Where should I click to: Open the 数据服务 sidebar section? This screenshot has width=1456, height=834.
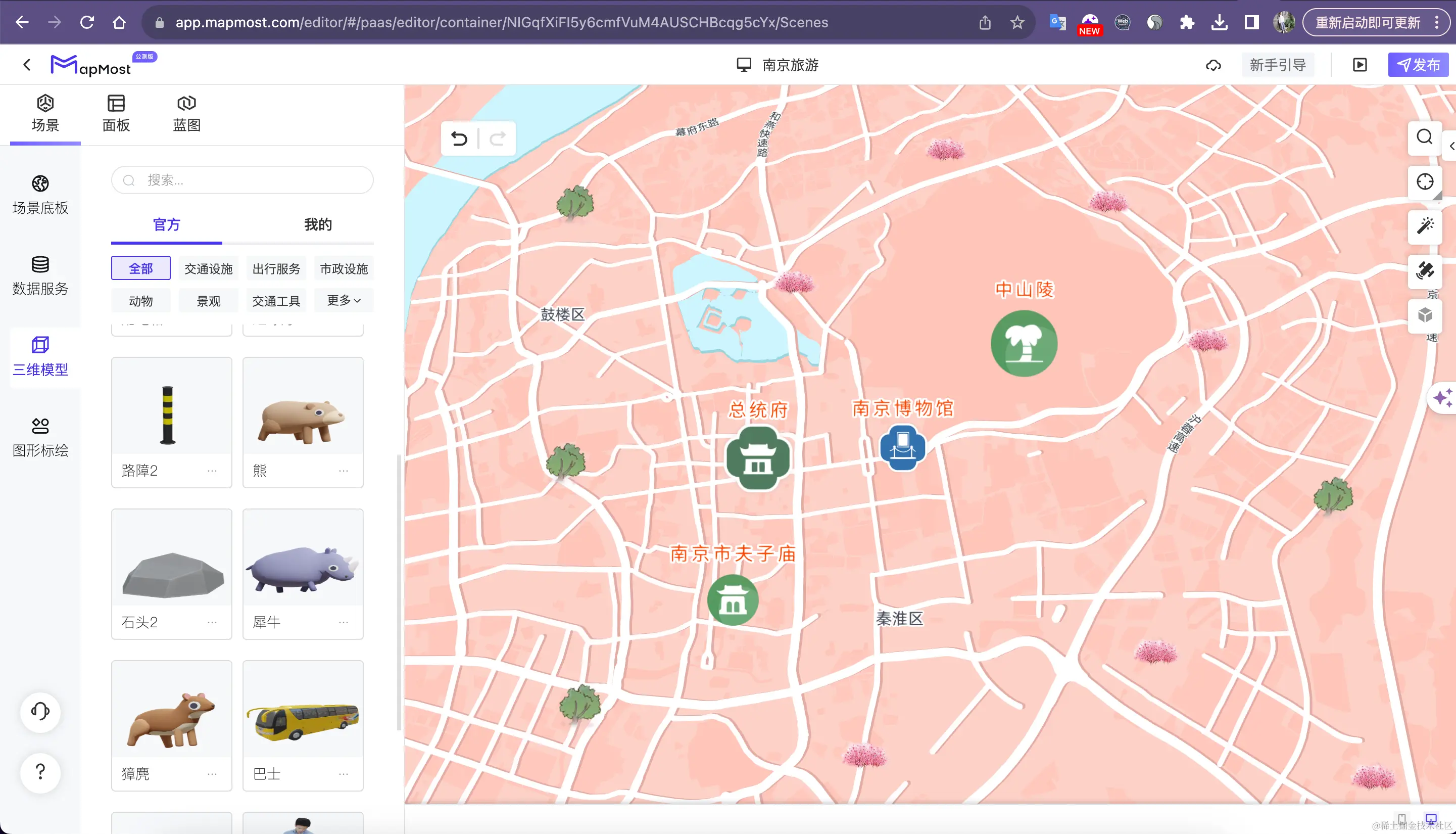(x=40, y=275)
